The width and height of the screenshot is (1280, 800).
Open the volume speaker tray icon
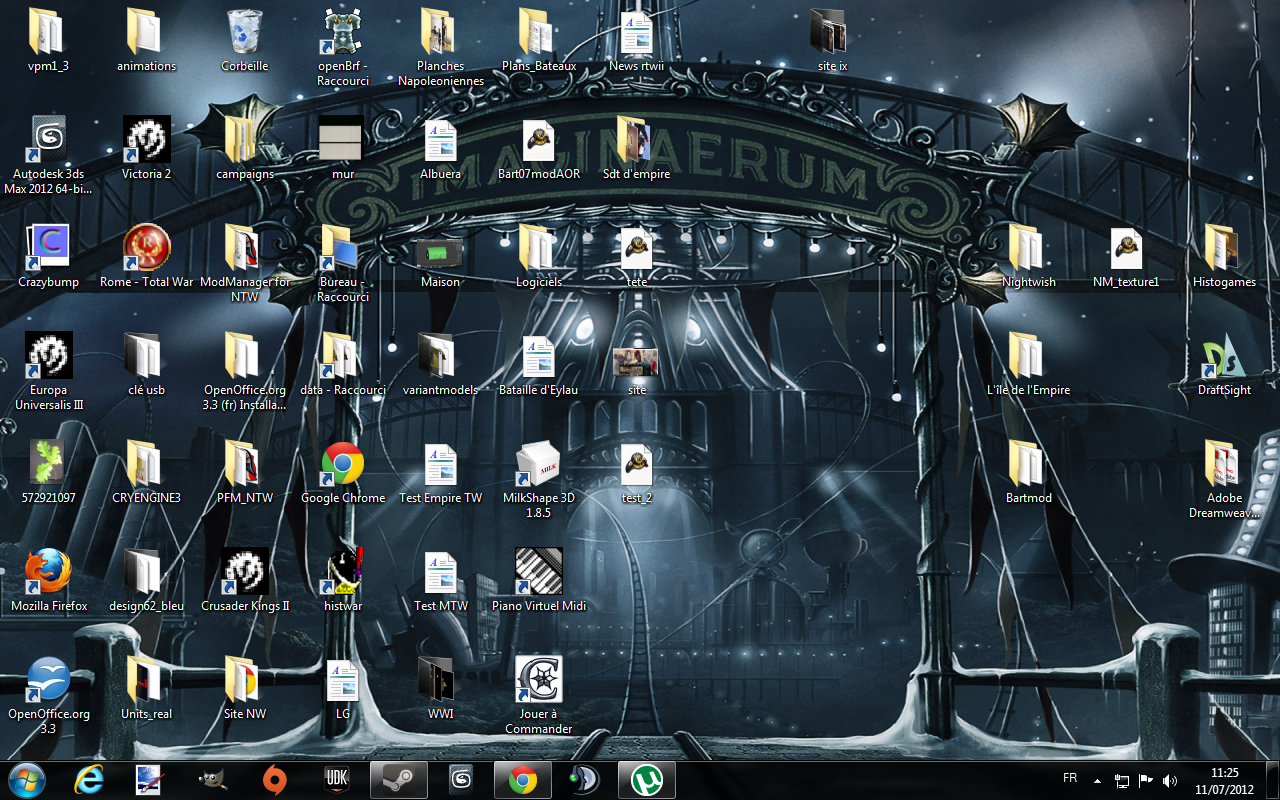(x=1170, y=779)
